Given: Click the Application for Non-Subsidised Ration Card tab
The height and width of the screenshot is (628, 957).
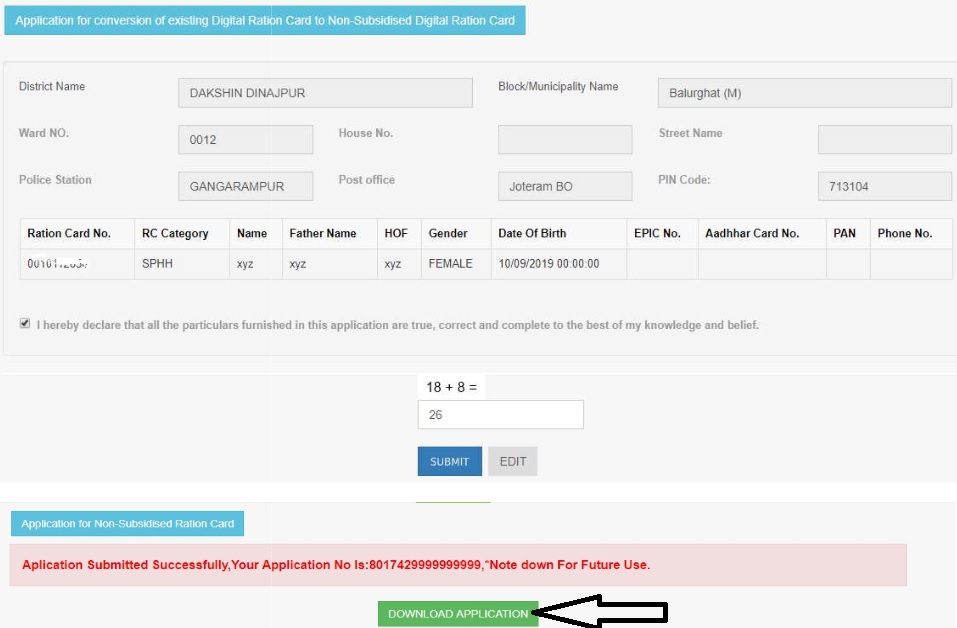Looking at the screenshot, I should point(128,523).
